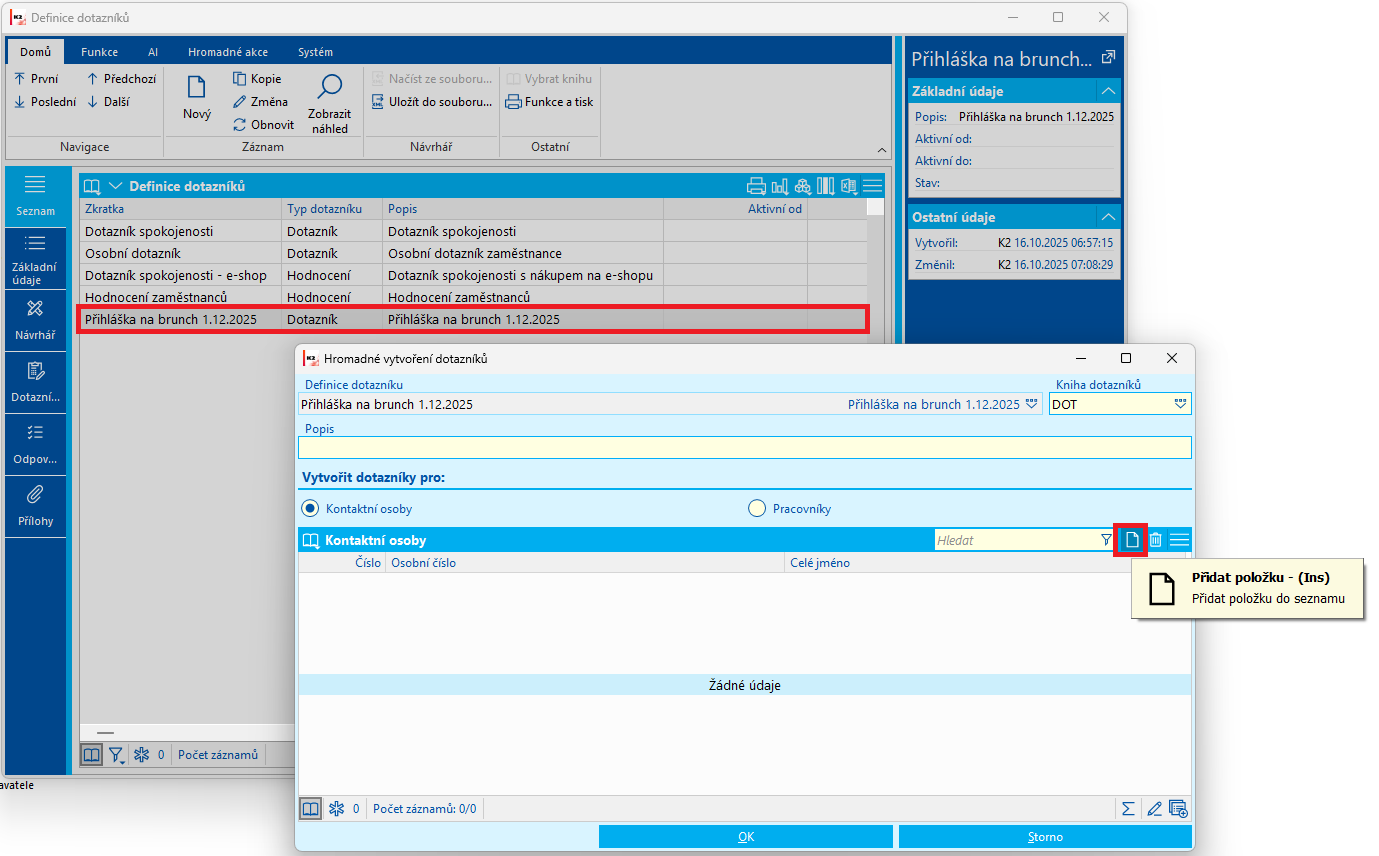Open the hamburger menu of Definice dotazníků grid

point(873,186)
